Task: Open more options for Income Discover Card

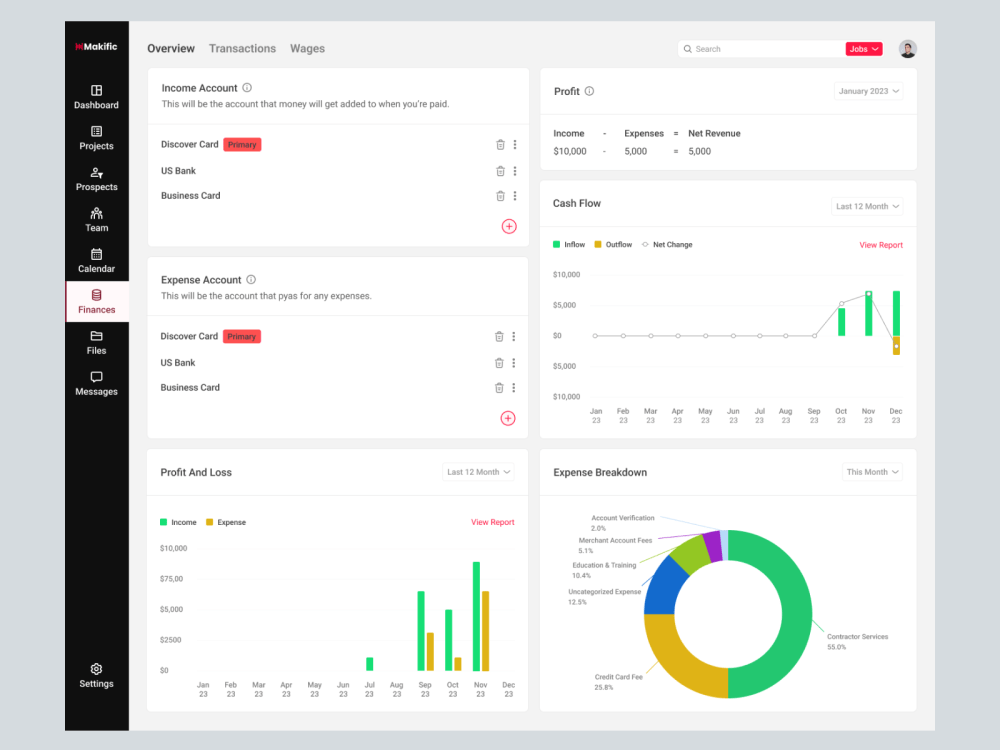Action: point(515,145)
